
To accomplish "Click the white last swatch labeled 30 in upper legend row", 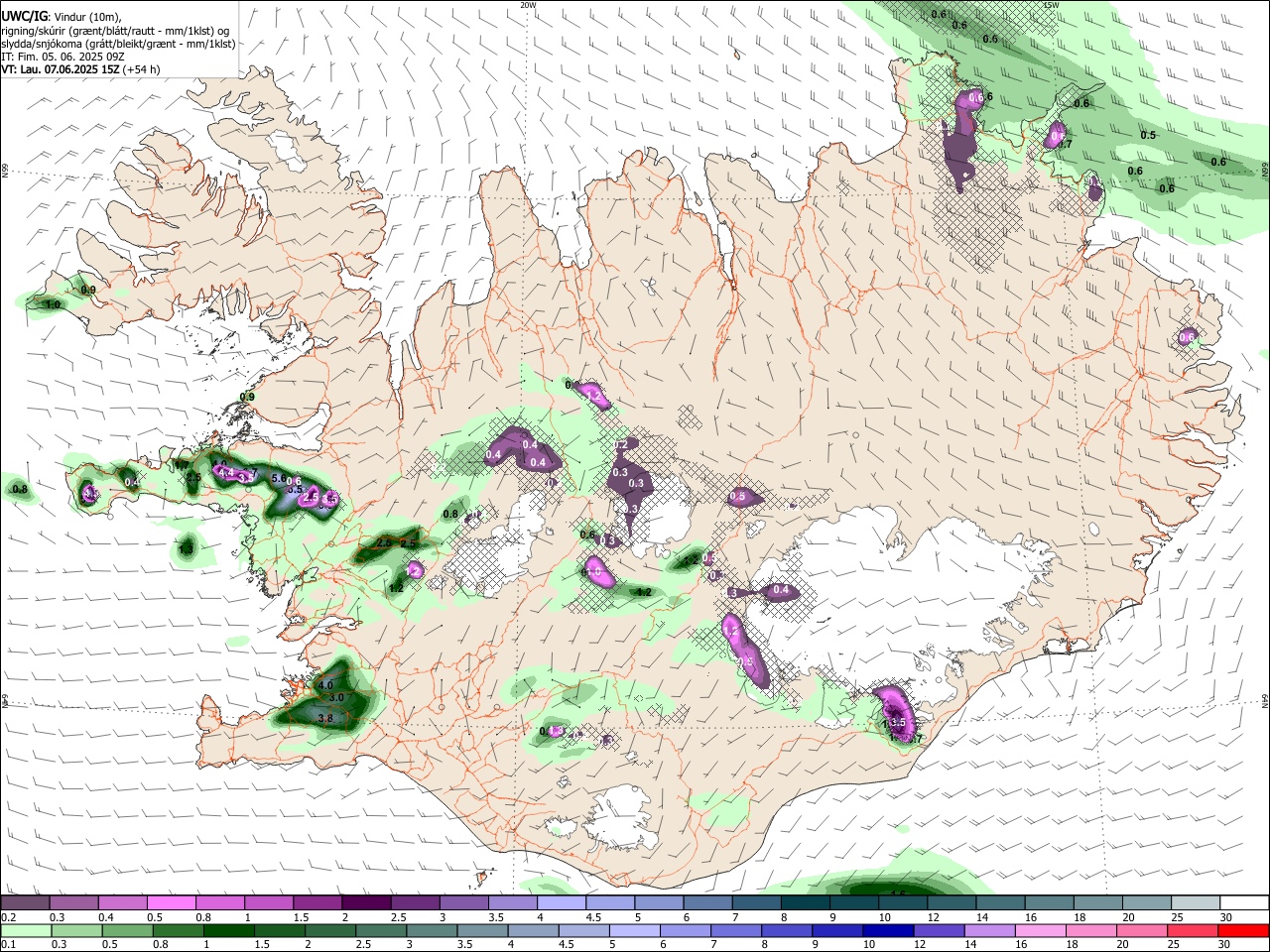I will point(1243,902).
